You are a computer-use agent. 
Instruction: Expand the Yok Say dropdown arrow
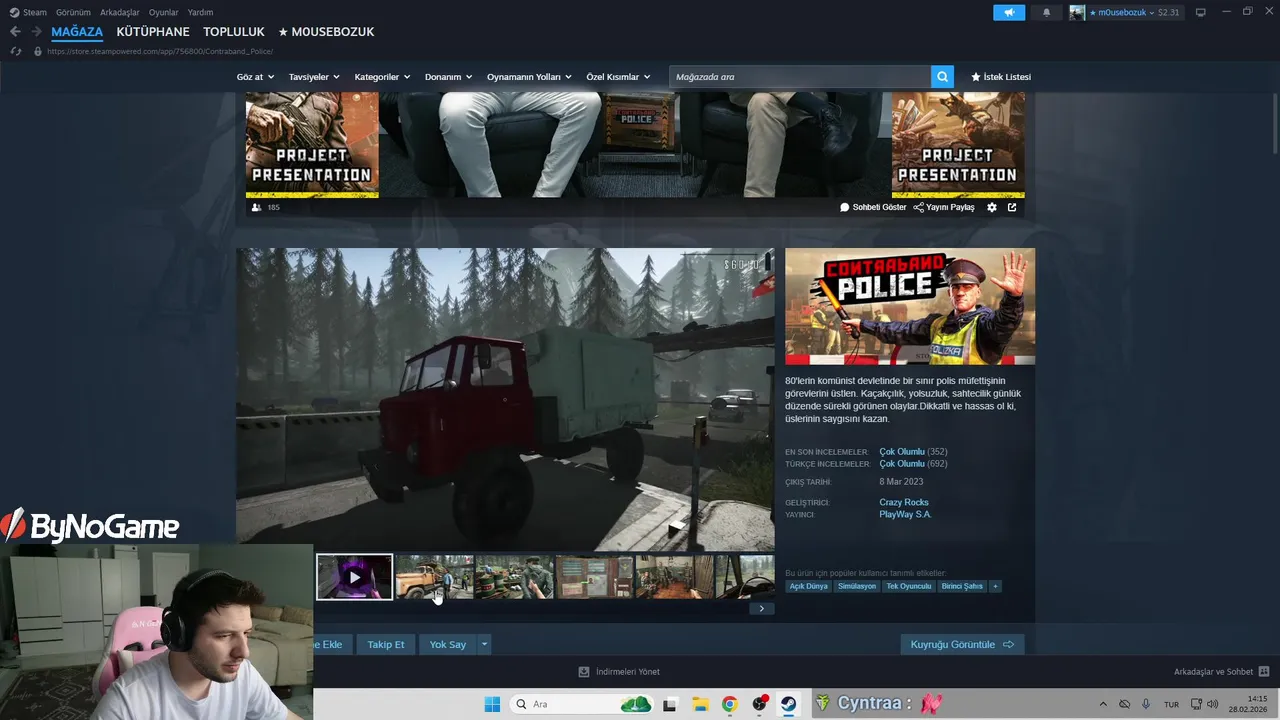click(x=485, y=644)
